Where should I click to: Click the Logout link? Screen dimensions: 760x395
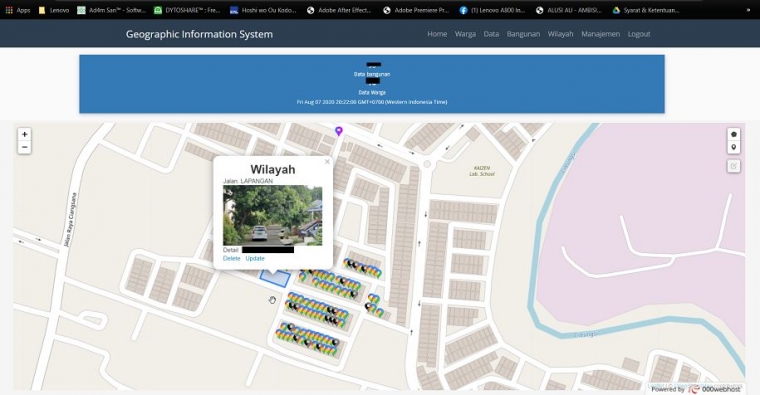point(639,34)
